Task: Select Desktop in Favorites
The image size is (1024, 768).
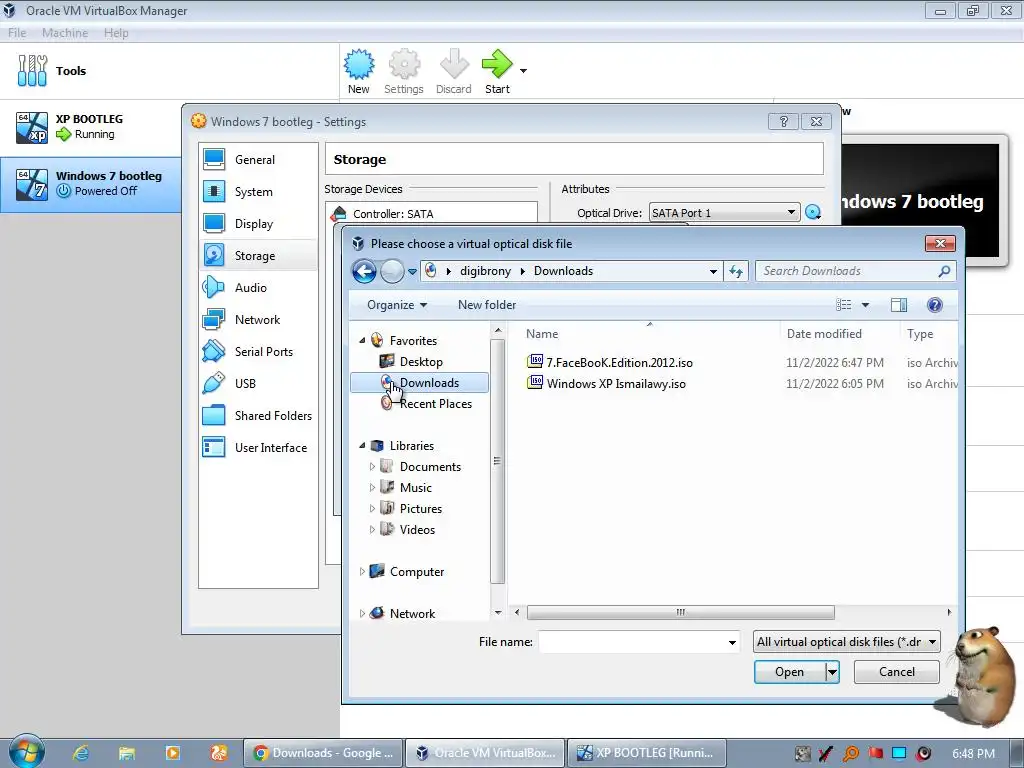Action: (x=421, y=362)
